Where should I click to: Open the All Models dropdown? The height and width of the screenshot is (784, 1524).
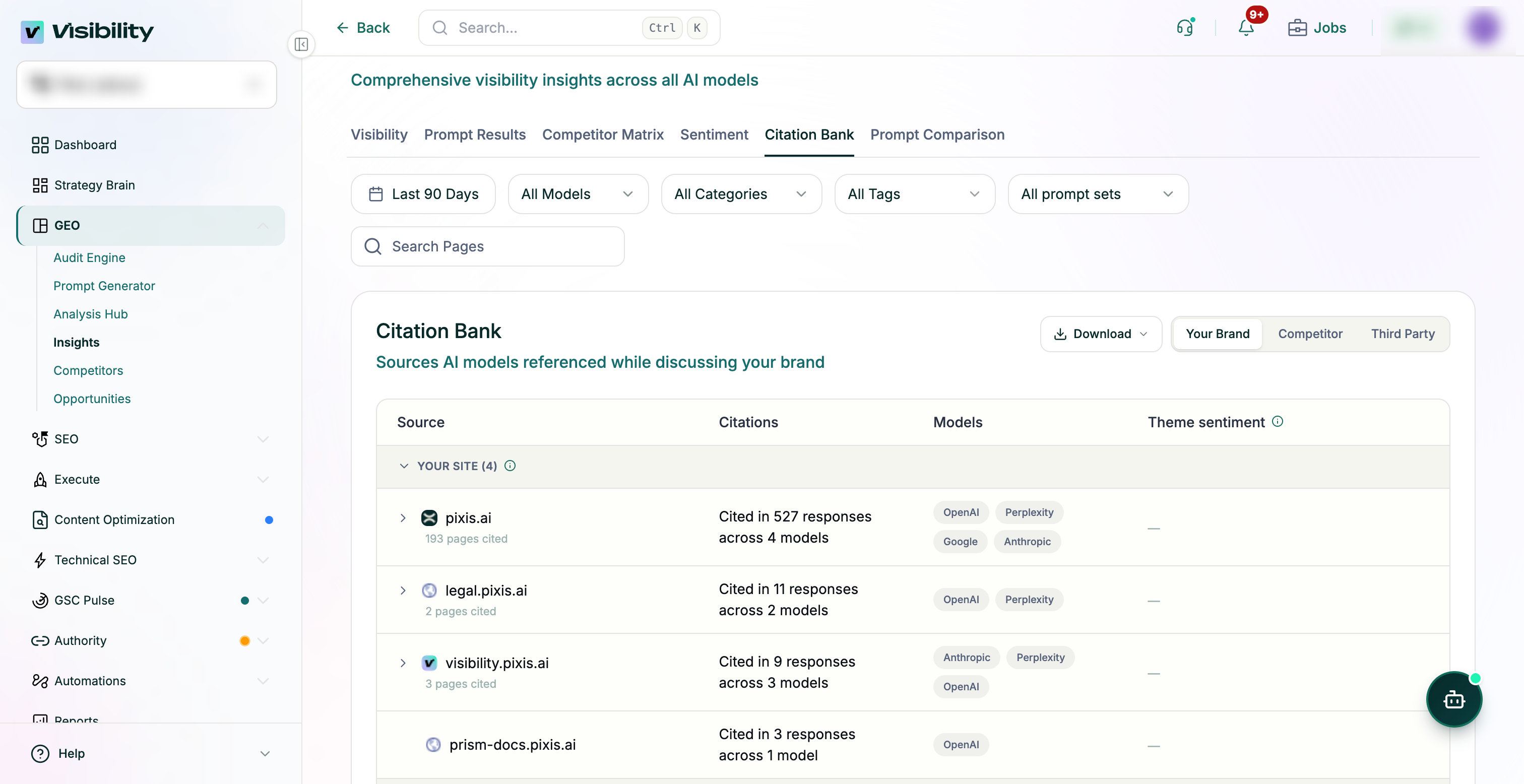click(x=578, y=194)
